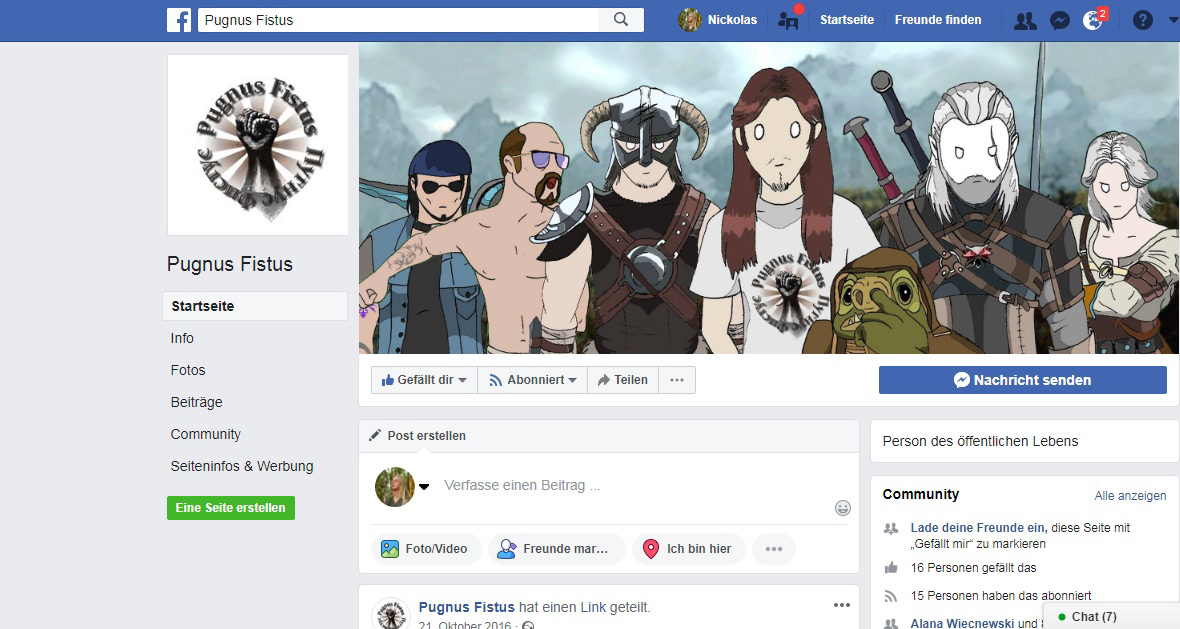Open the Chat (7) bar
This screenshot has width=1180, height=629.
point(1111,616)
